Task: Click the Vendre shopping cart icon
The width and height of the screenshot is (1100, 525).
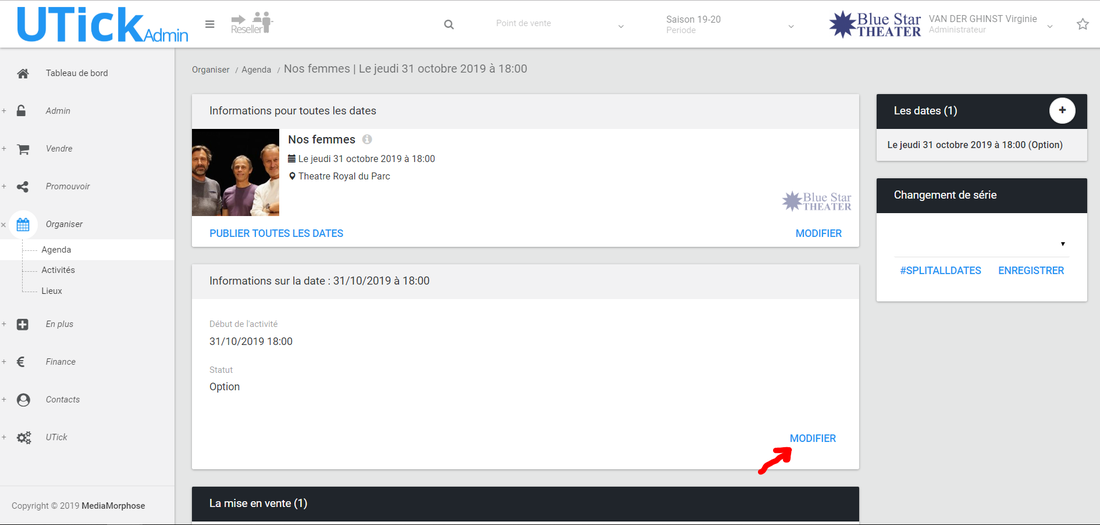Action: [x=23, y=149]
